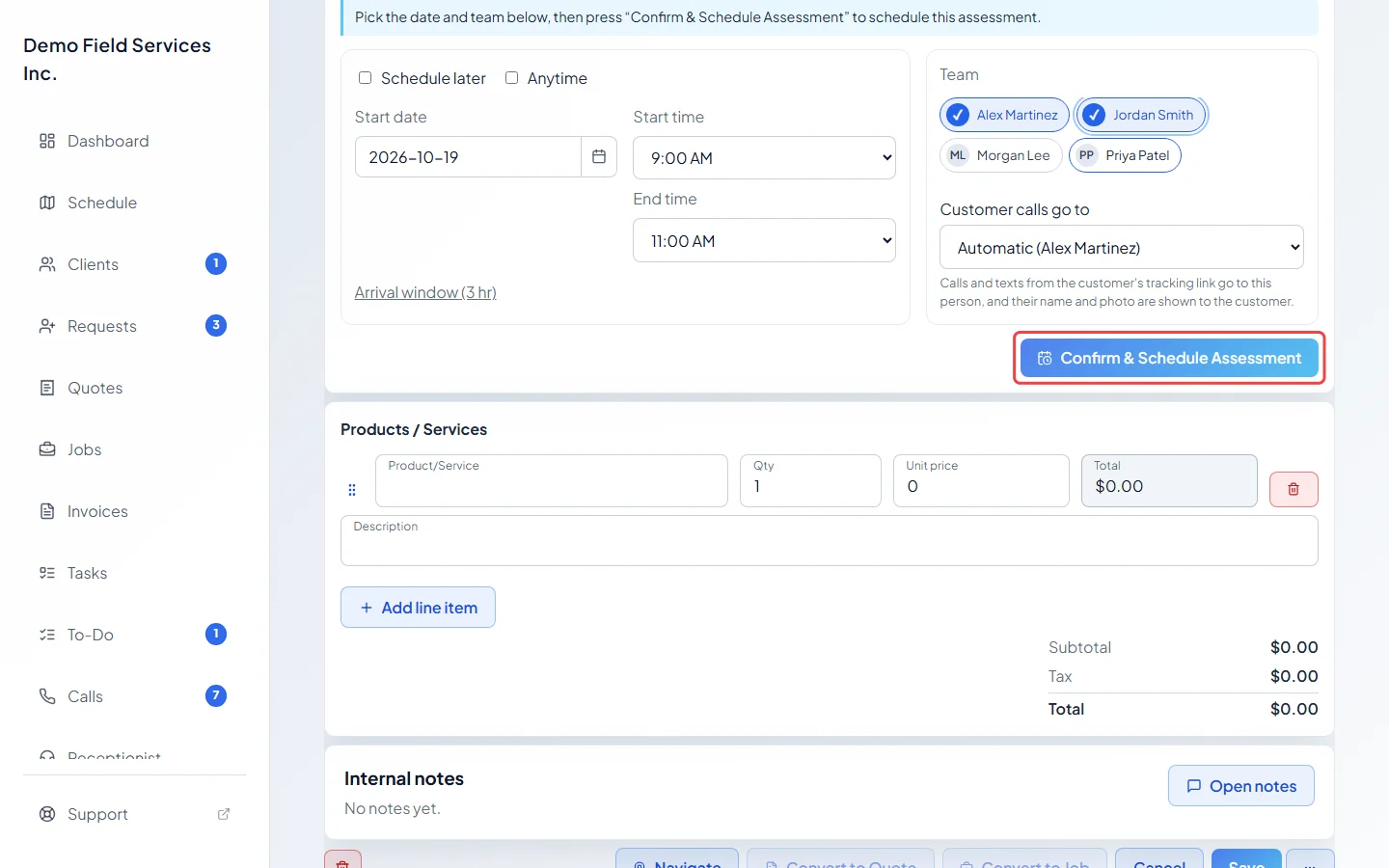The height and width of the screenshot is (868, 1389).
Task: Click the Tax row
Action: click(1184, 676)
